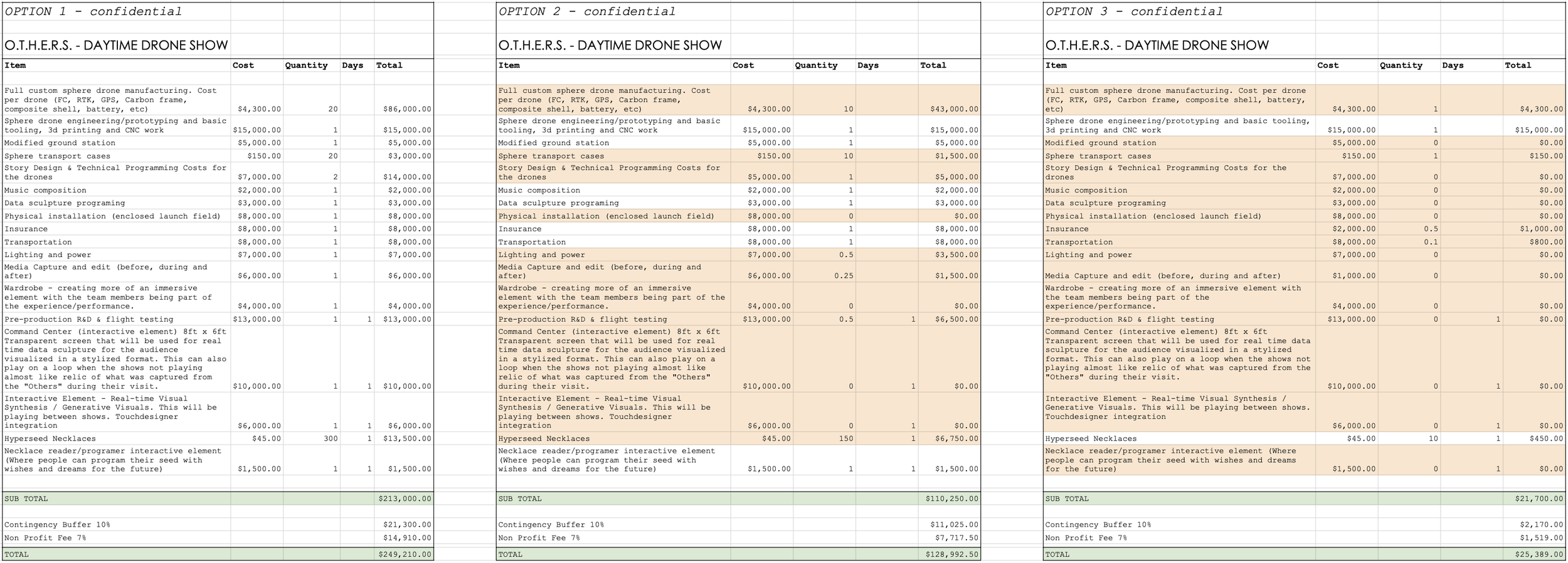
Task: Click the $21,300.00 contingency value in Option 1
Action: pos(407,525)
